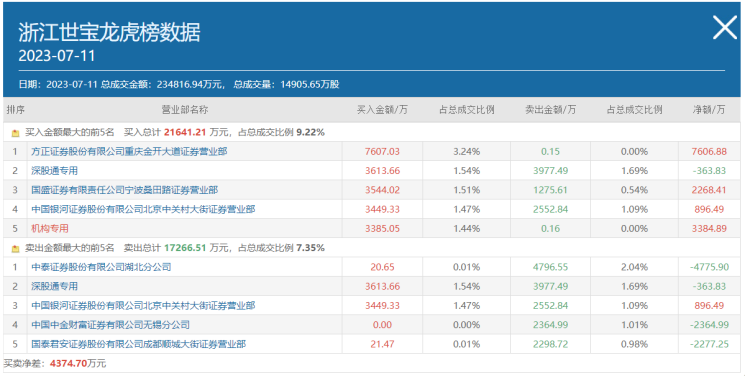Screen dimensions: 746x376
Task: Open 深股通专用 in the buy top-5 list
Action: [x=54, y=170]
